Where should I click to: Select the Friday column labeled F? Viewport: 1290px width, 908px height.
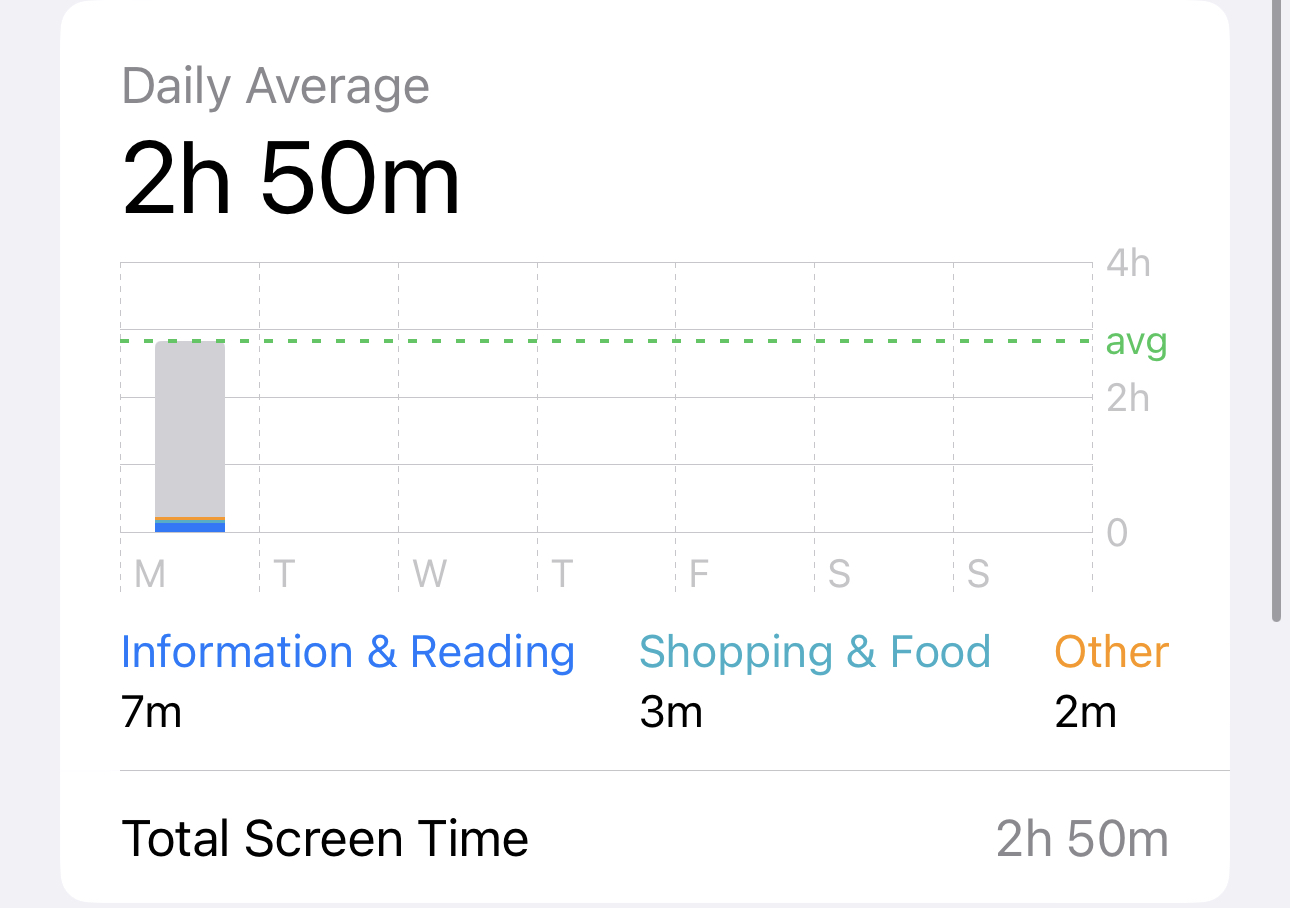[699, 574]
